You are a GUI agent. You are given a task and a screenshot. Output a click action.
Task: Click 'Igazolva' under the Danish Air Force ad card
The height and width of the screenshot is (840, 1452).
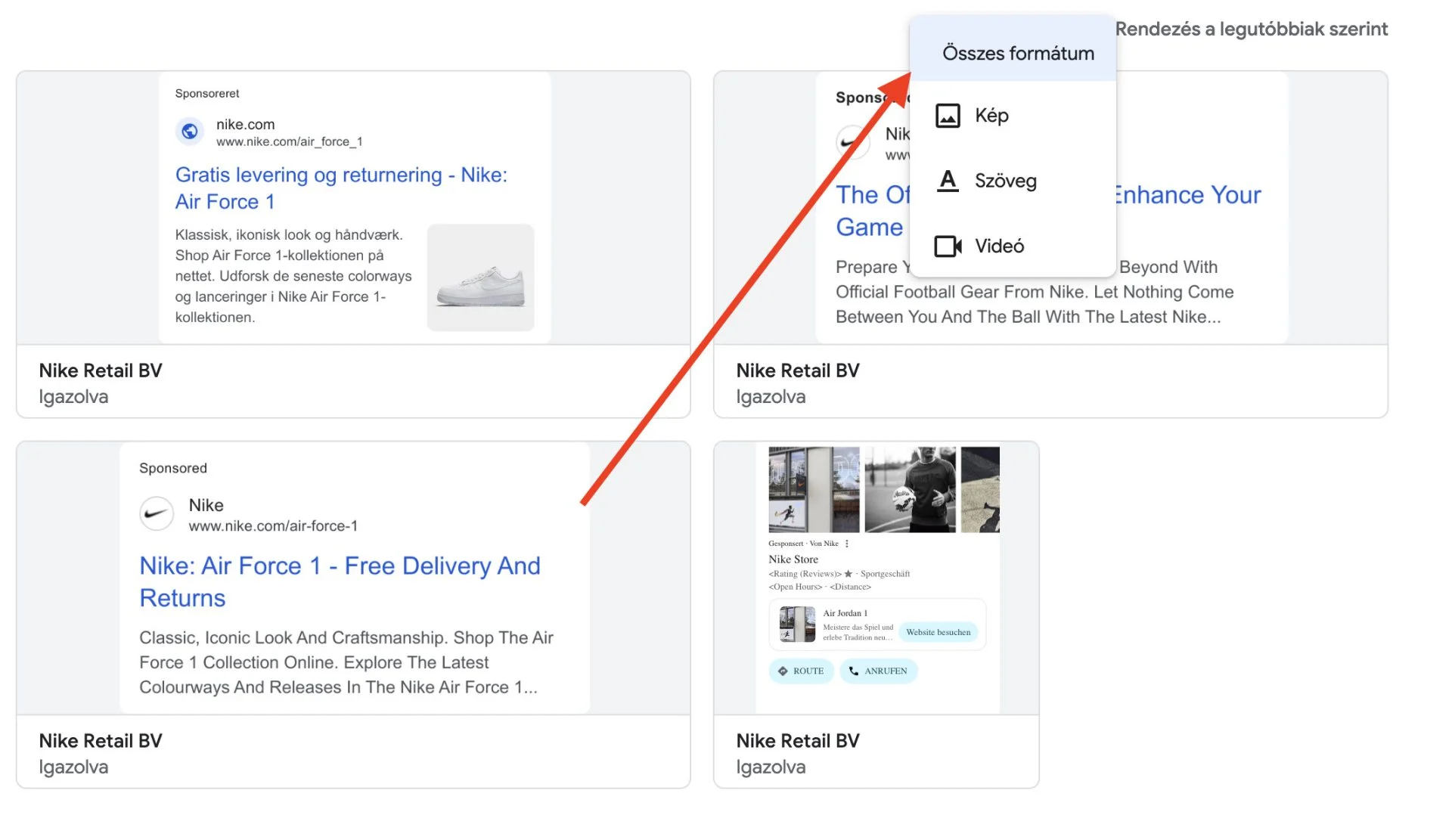(x=73, y=397)
